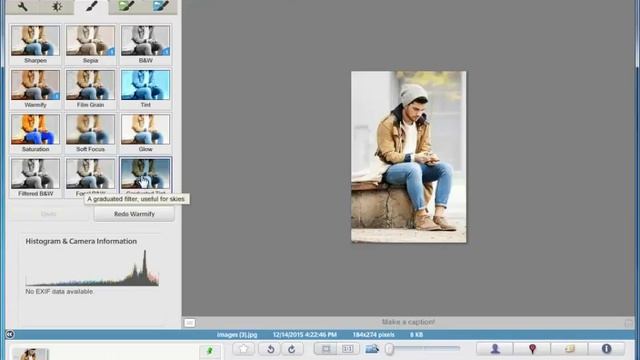Select the paintbrush effects tab
Screen dimensions: 640x360
[91, 7]
